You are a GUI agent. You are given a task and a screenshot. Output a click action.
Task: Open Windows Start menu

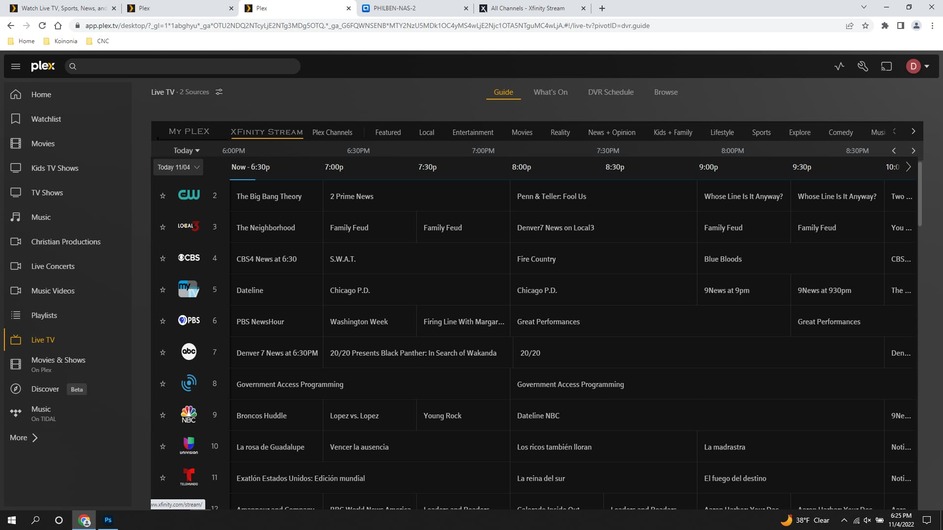(12, 520)
